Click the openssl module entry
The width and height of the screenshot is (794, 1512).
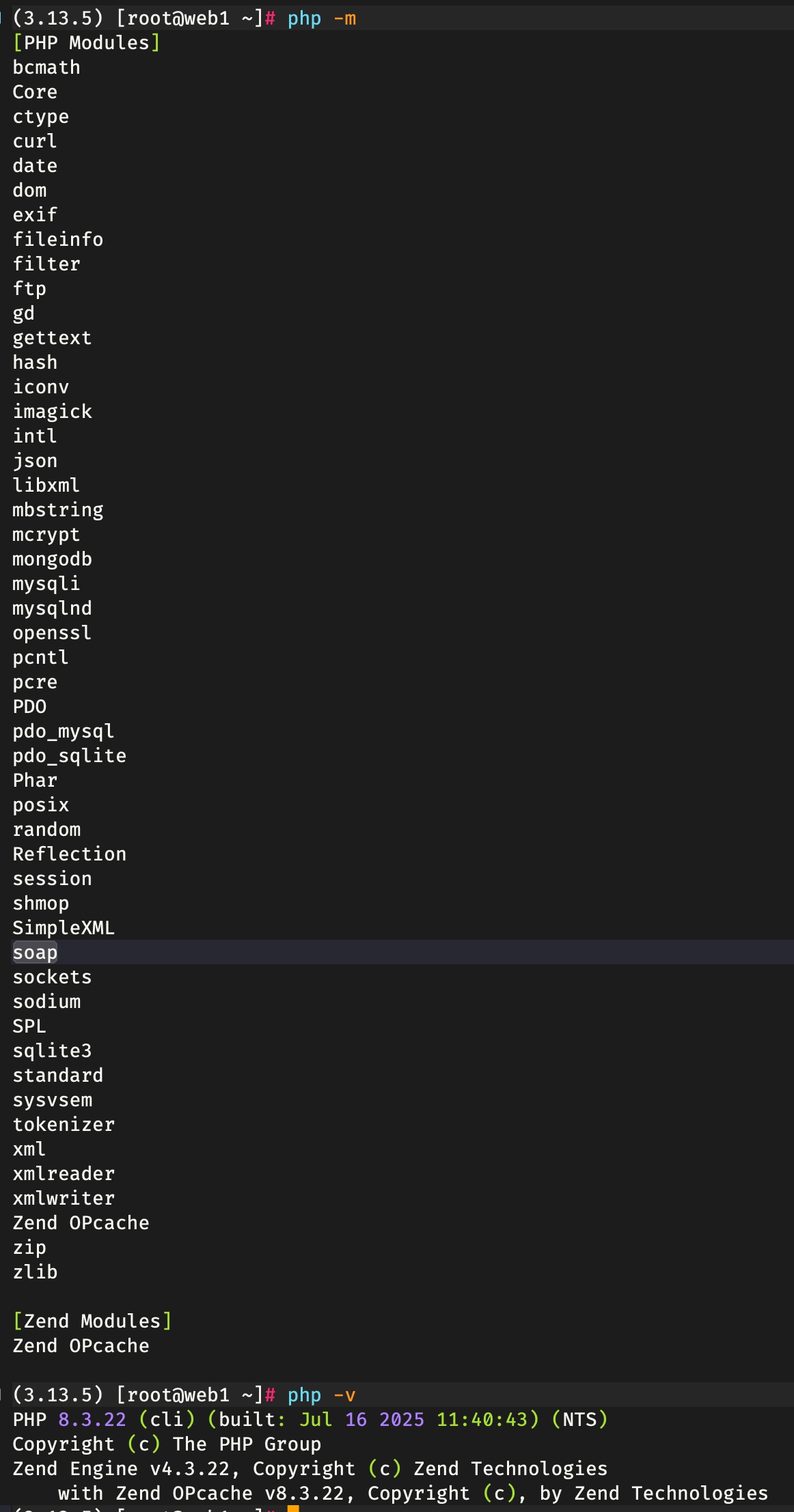click(x=52, y=633)
